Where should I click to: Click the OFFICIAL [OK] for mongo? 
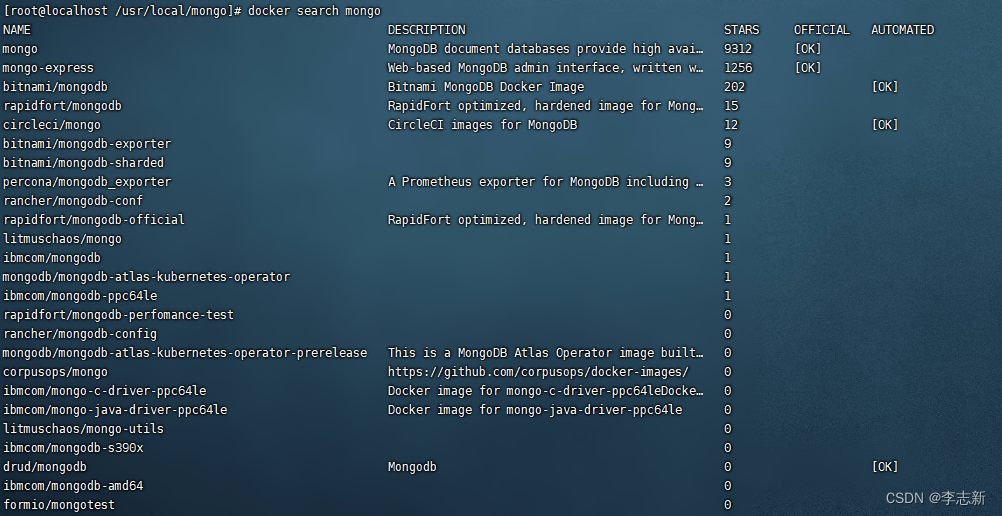808,49
